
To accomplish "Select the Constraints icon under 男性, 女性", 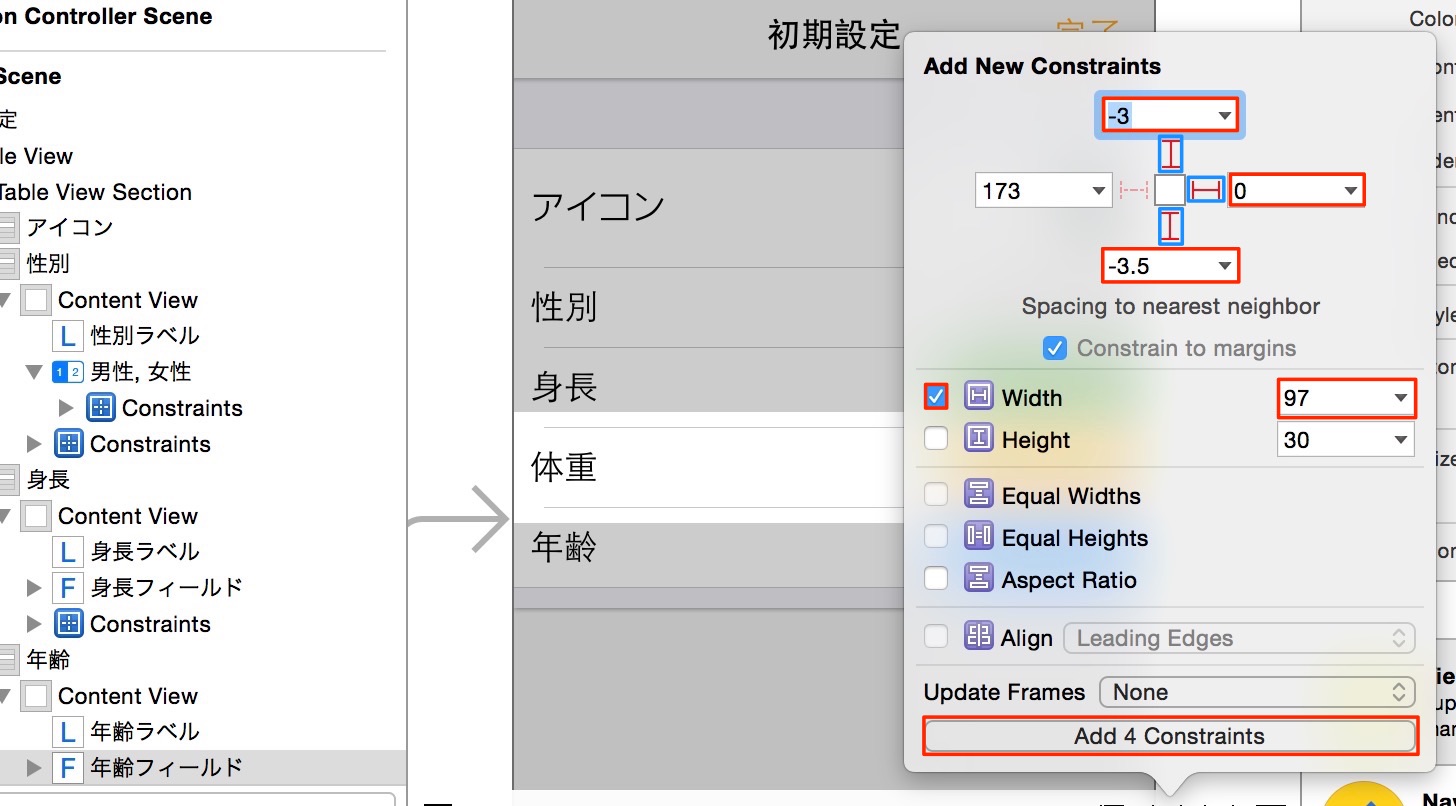I will [101, 408].
